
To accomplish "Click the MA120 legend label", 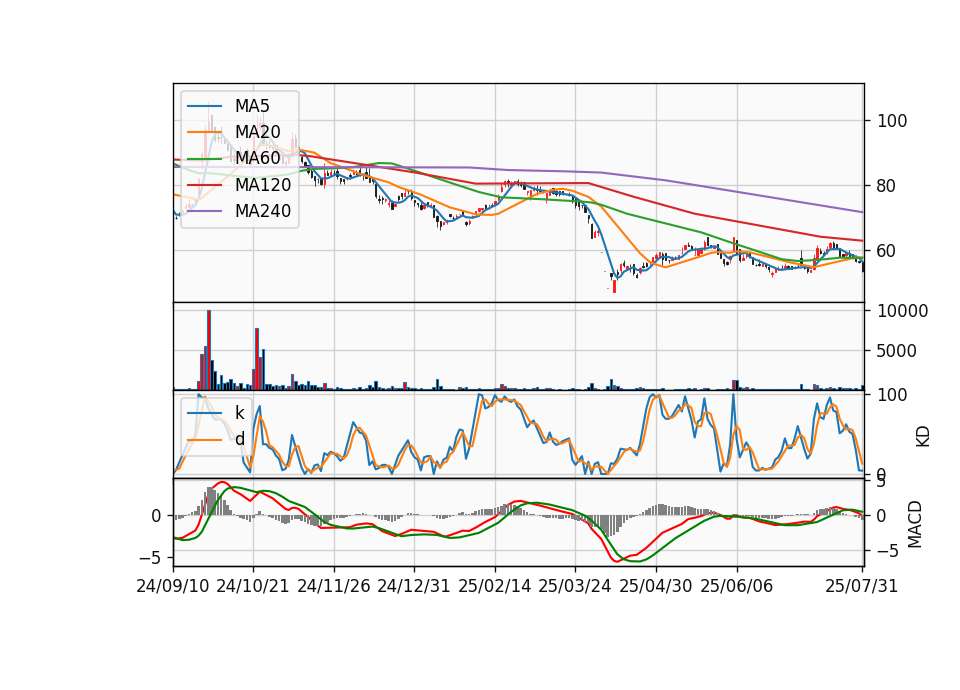I will (x=263, y=184).
